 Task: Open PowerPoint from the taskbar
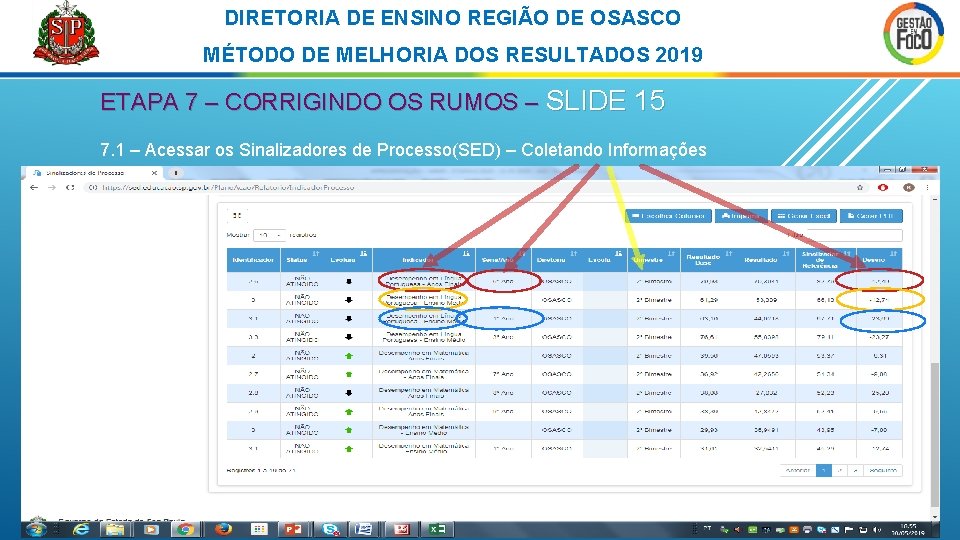(x=293, y=530)
